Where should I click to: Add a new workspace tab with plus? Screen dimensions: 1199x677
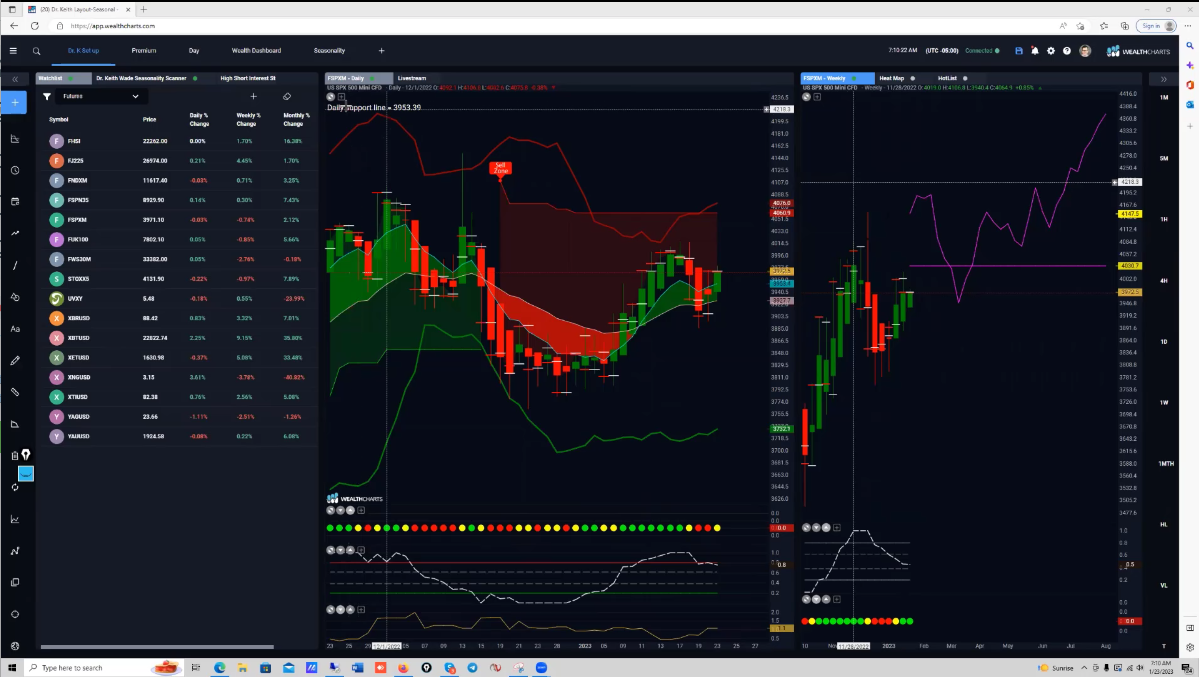tap(382, 50)
